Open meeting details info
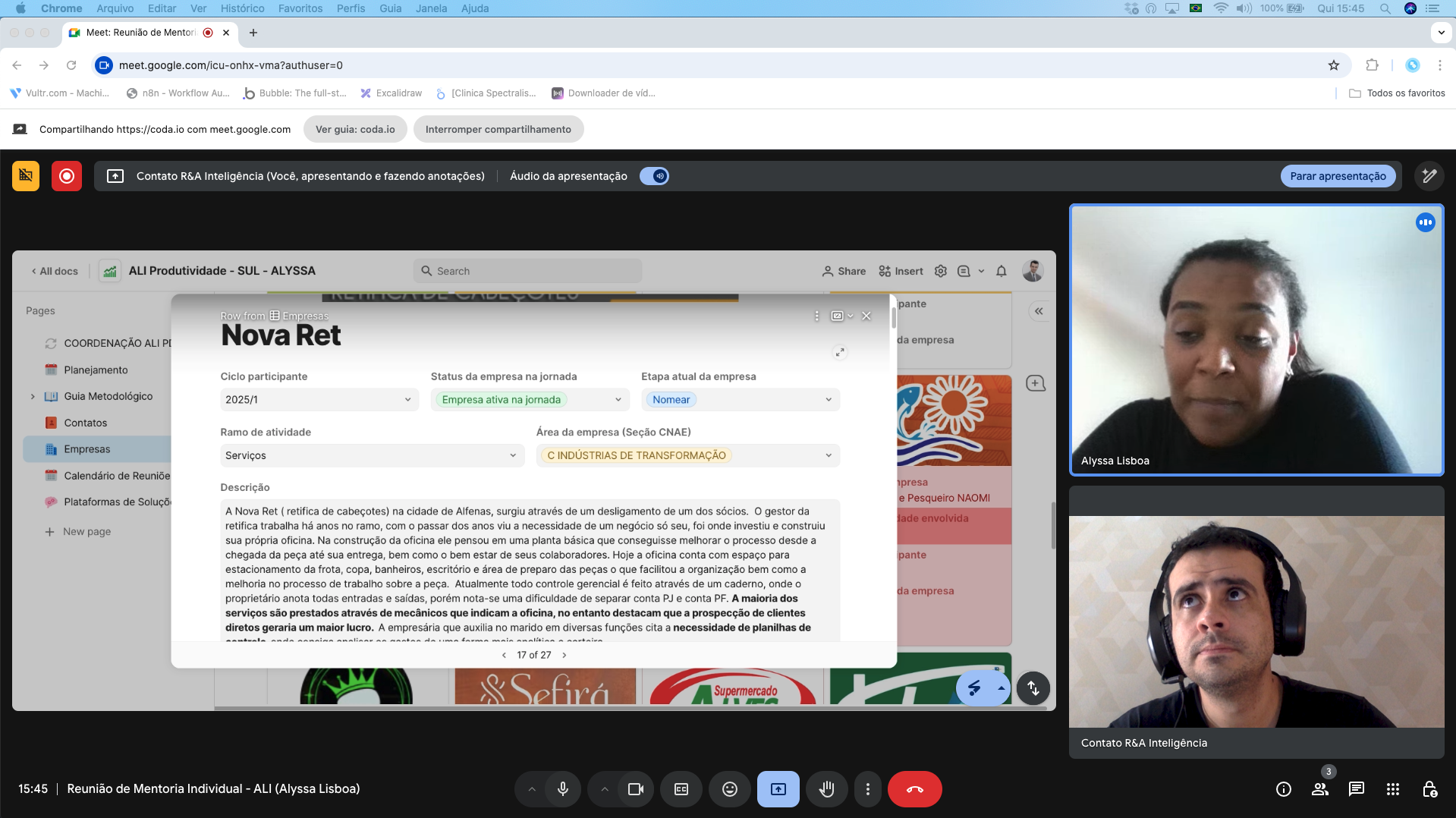 pos(1284,789)
